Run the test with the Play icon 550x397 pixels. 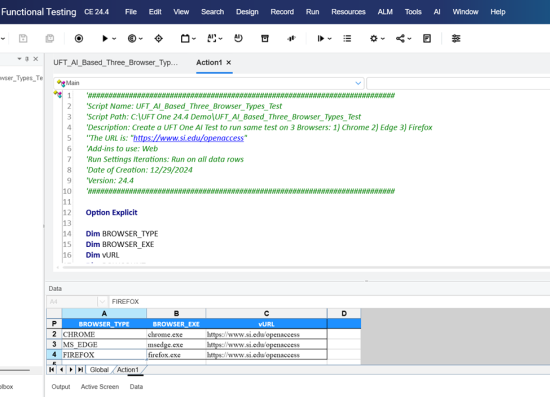(105, 38)
